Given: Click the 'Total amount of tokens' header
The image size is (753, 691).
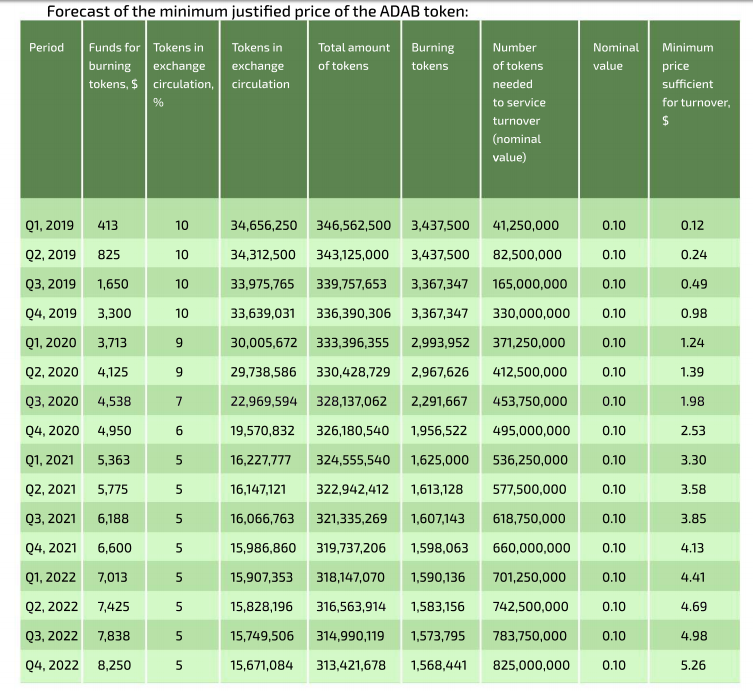Looking at the screenshot, I should [x=354, y=57].
